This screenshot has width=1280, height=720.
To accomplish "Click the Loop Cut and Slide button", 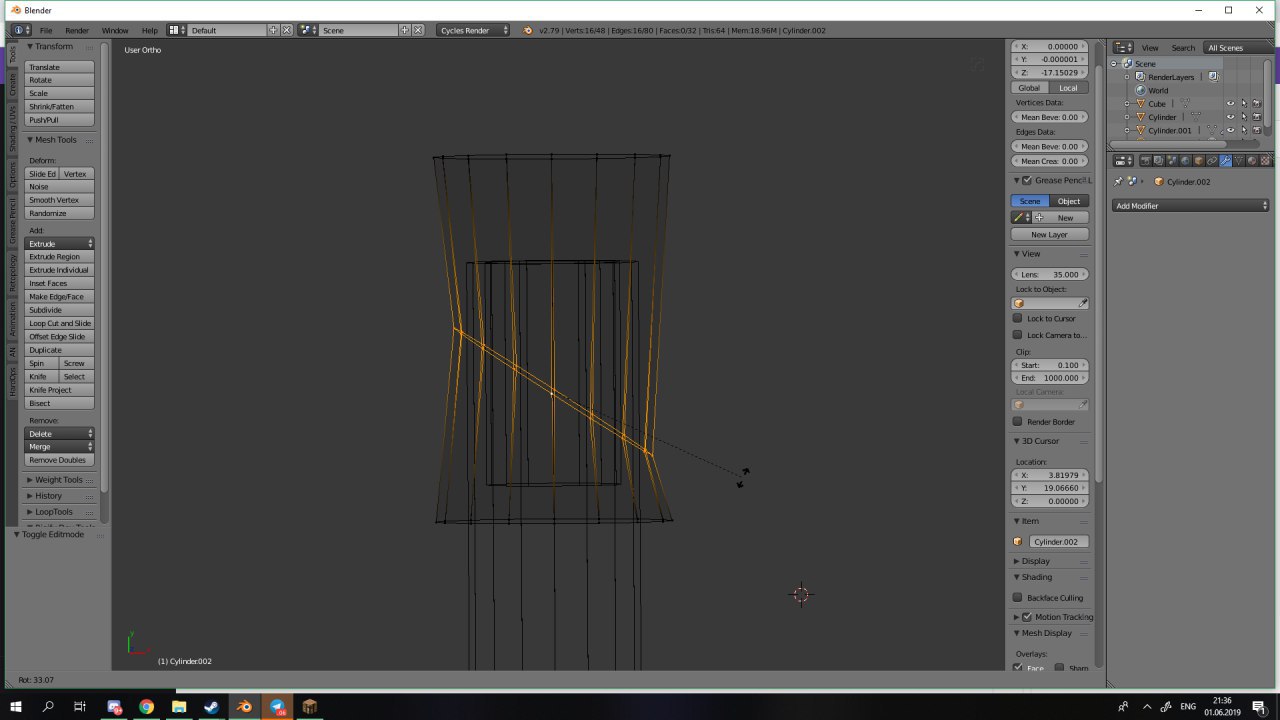I will coord(59,323).
